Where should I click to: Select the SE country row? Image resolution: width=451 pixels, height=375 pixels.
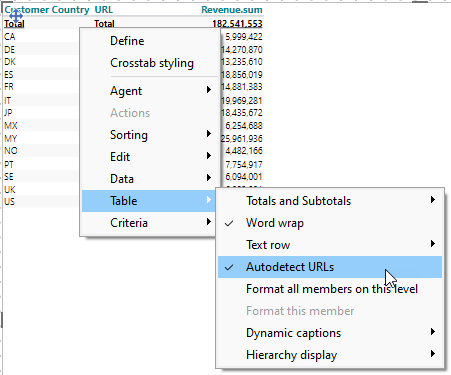(x=9, y=177)
